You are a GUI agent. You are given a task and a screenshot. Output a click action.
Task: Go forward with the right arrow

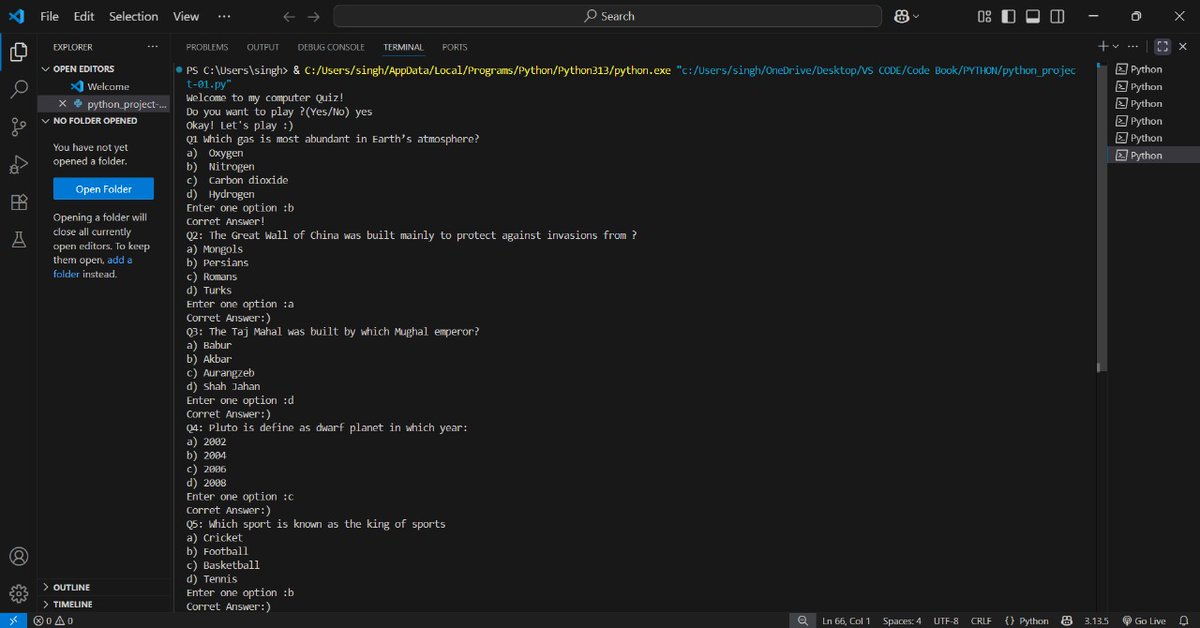(313, 16)
